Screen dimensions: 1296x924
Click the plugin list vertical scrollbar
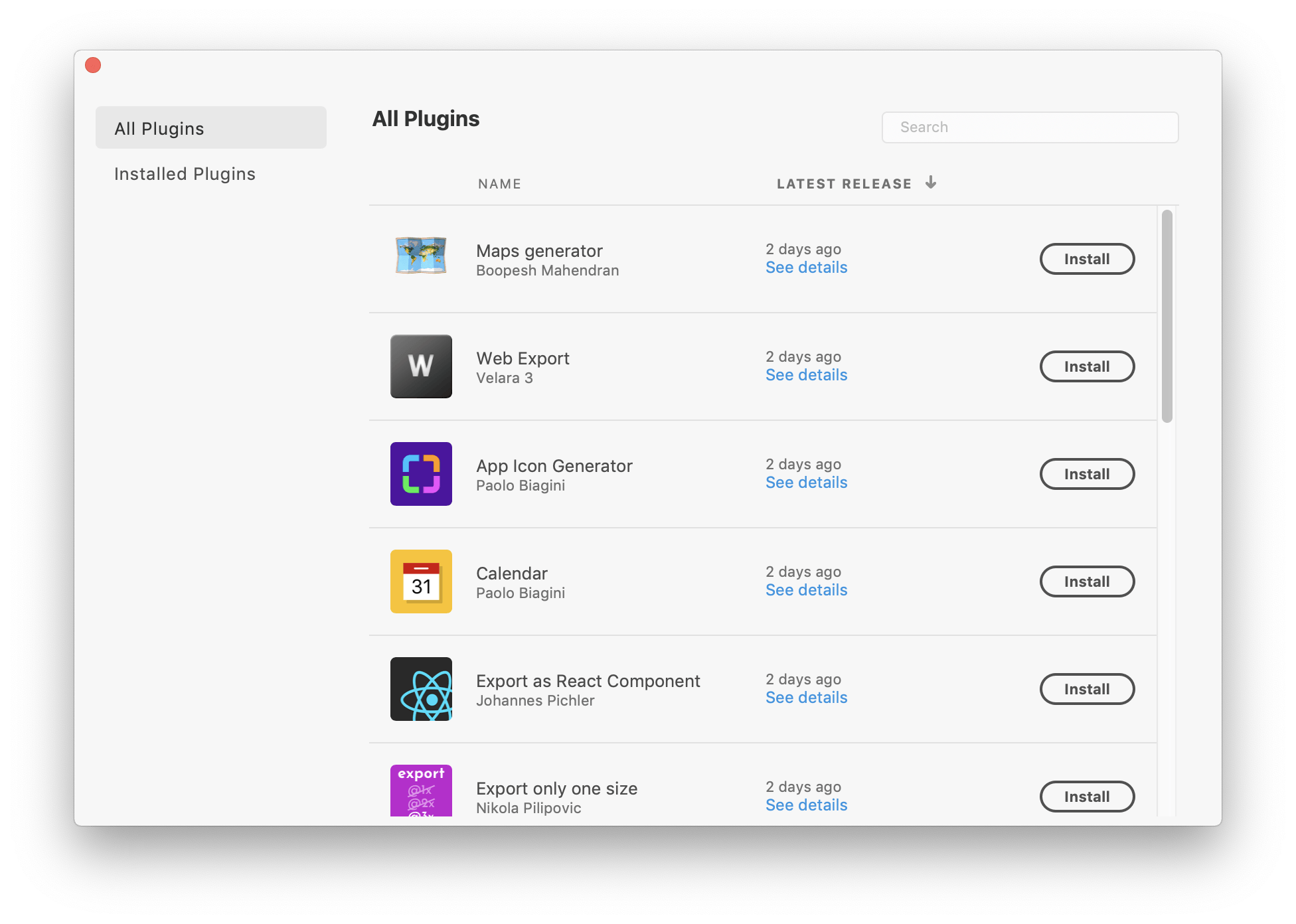tap(1167, 316)
